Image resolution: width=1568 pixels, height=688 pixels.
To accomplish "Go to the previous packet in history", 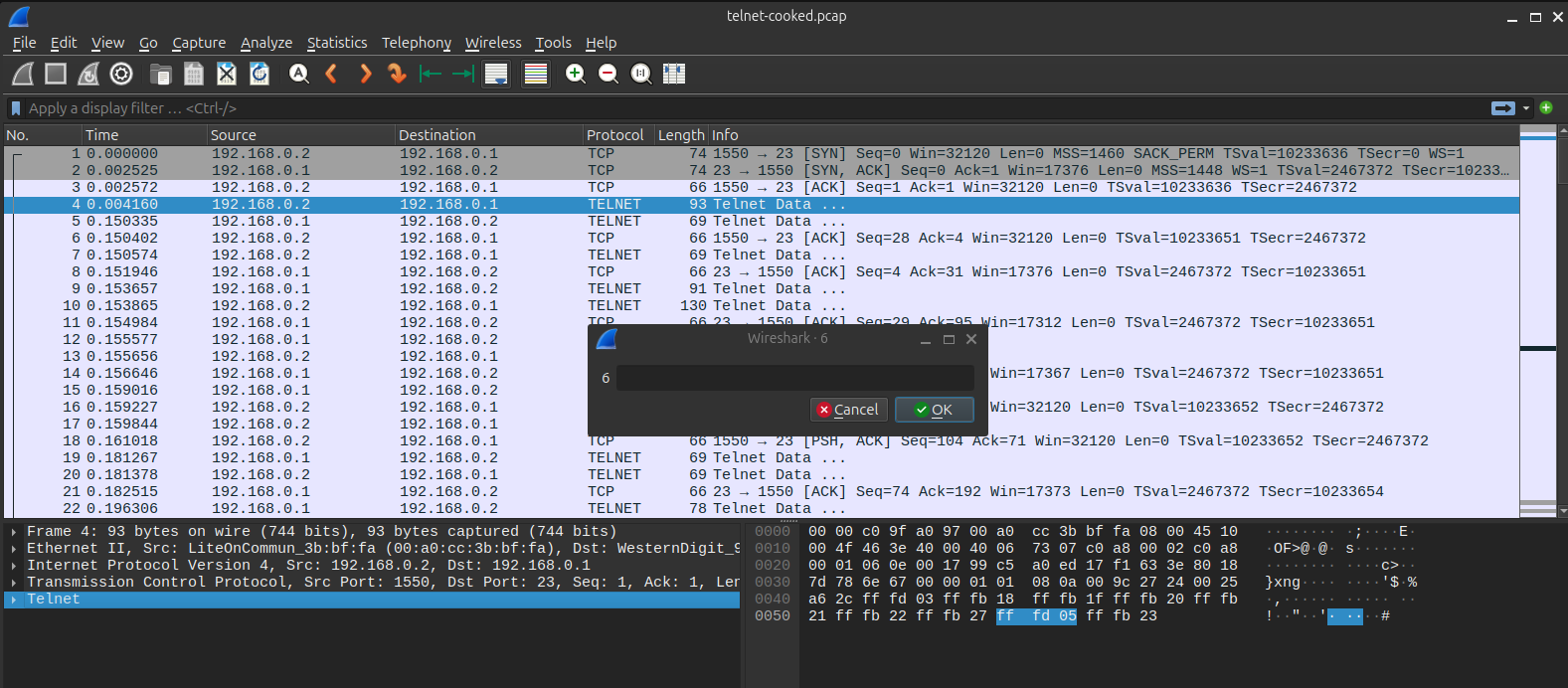I will pyautogui.click(x=332, y=74).
